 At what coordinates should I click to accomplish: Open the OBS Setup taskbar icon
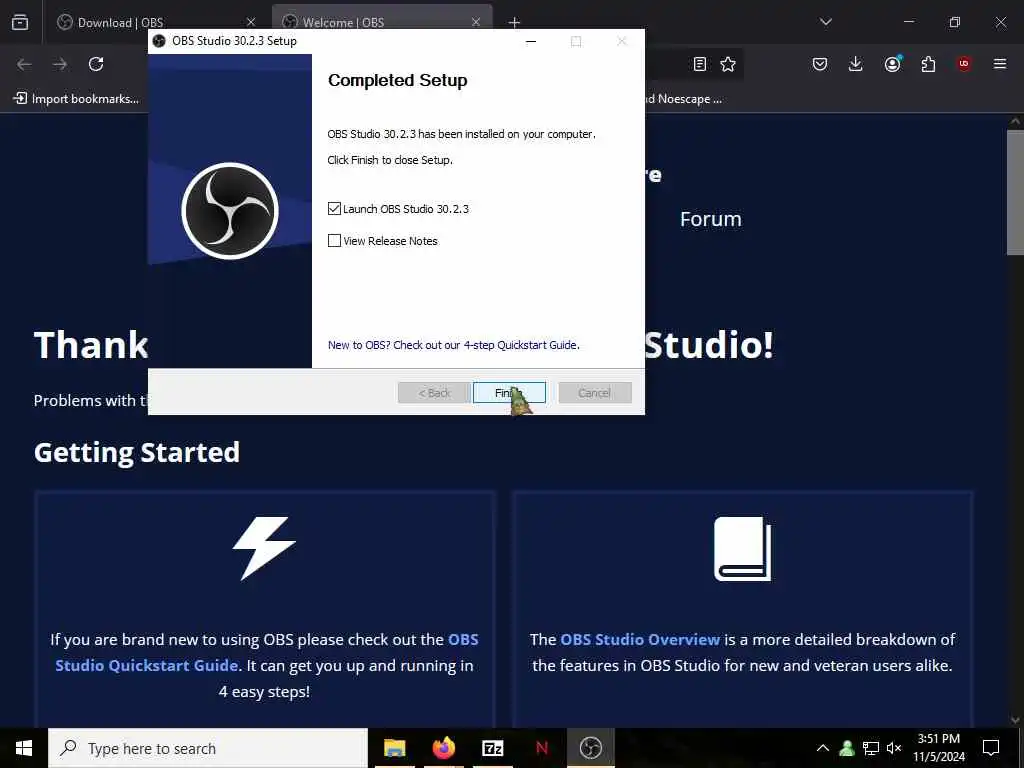click(x=590, y=748)
